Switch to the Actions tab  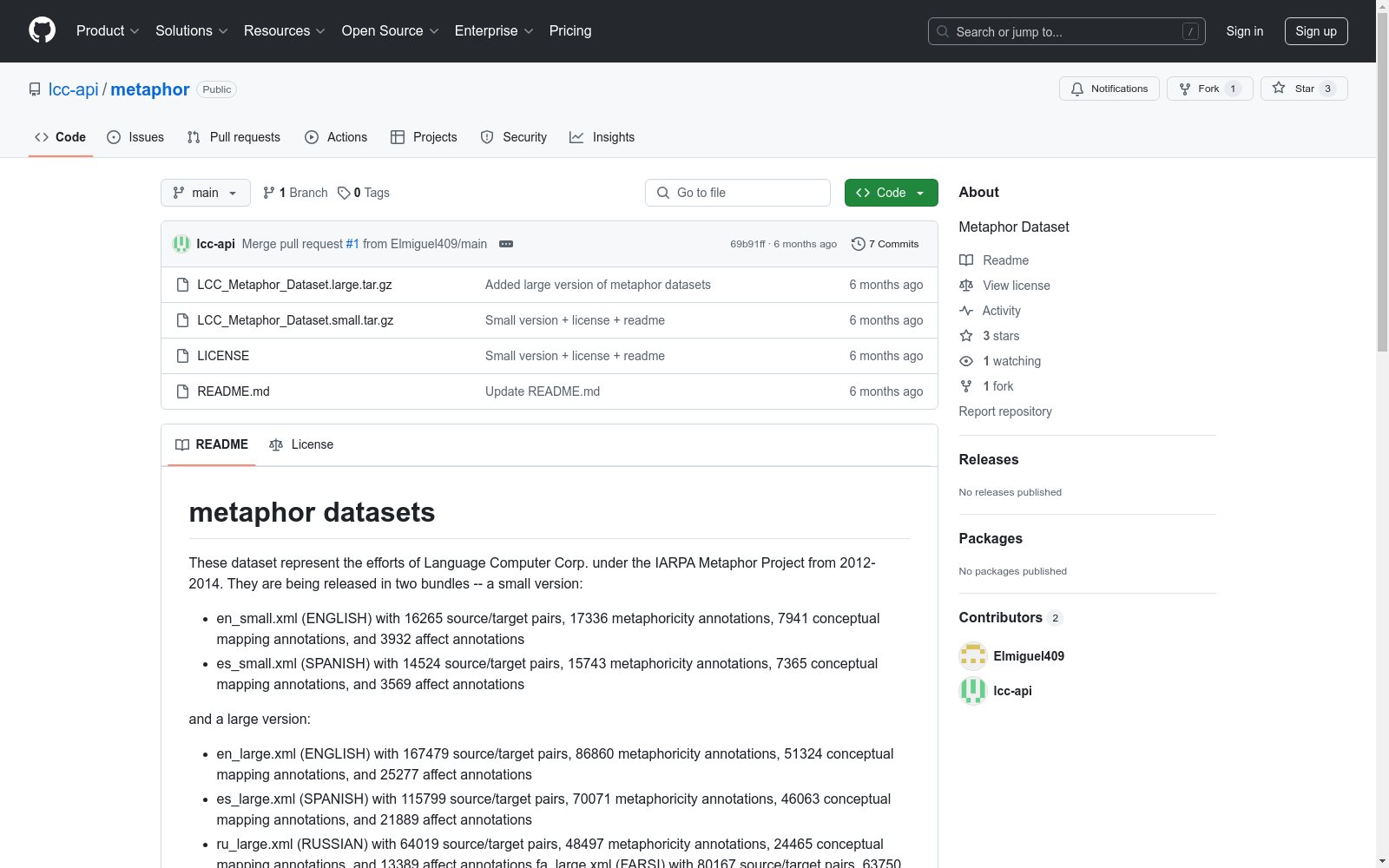pos(336,137)
